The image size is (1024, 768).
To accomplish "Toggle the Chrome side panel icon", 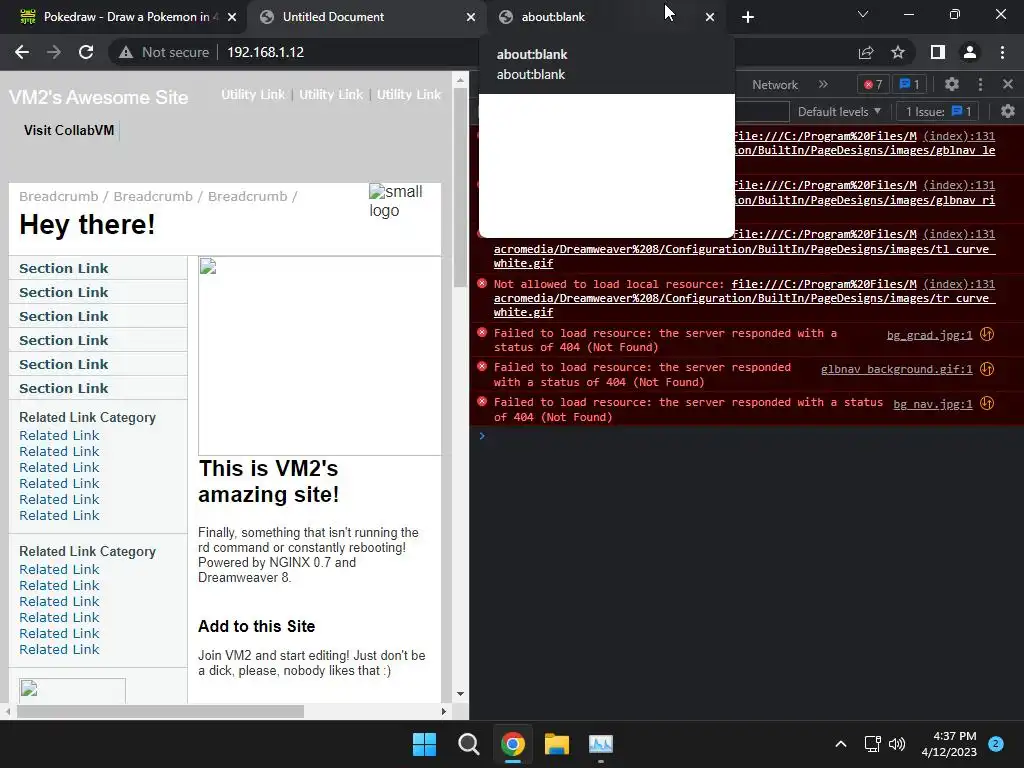I will (x=938, y=52).
